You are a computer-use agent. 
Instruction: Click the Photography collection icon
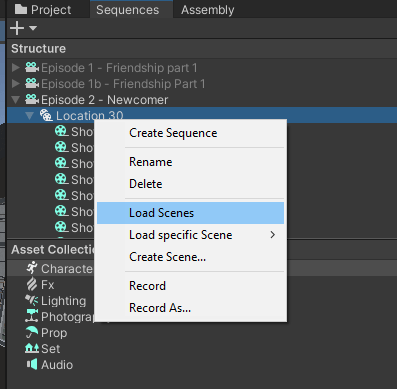click(x=32, y=316)
